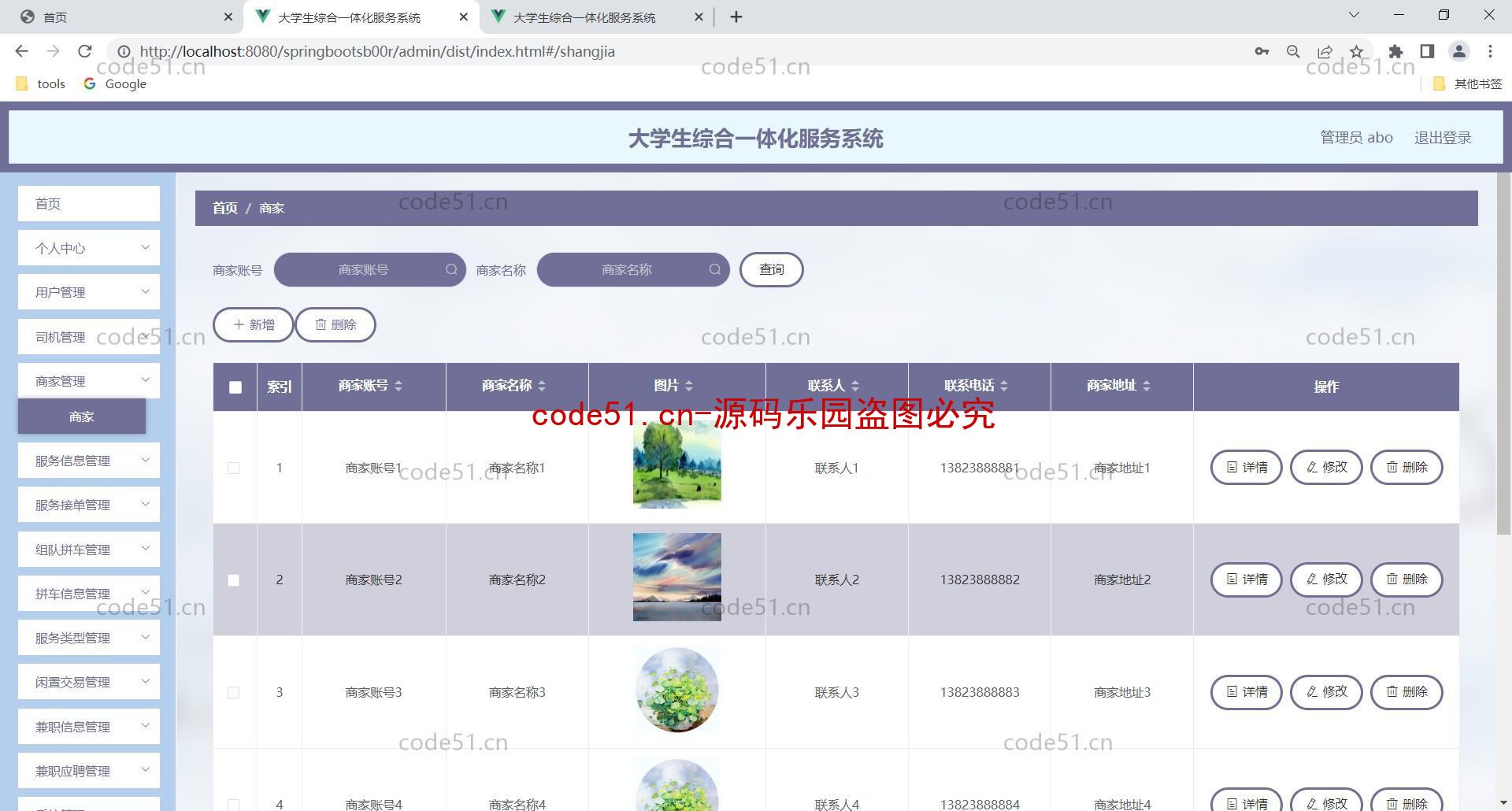Switch to third 大学生综合一体化服务系统 tab

click(595, 17)
